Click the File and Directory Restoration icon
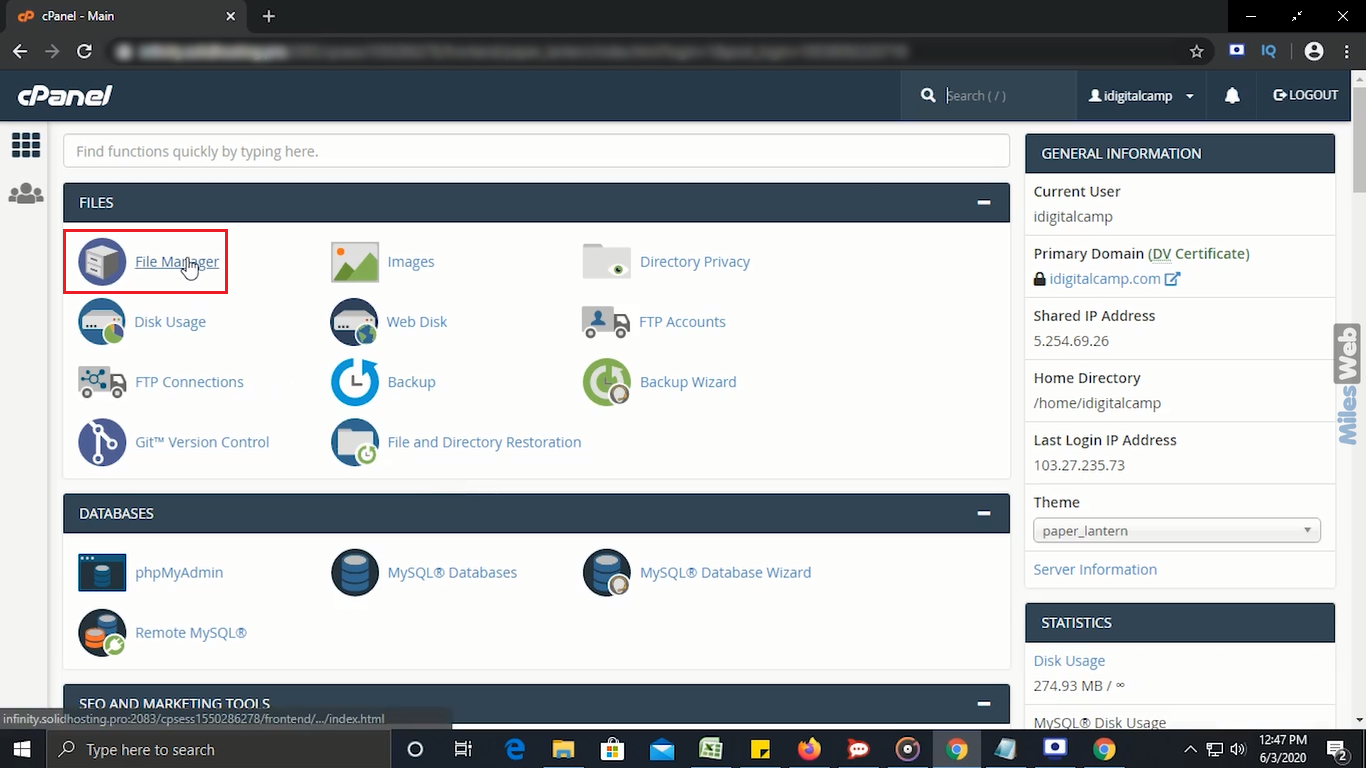 tap(355, 442)
